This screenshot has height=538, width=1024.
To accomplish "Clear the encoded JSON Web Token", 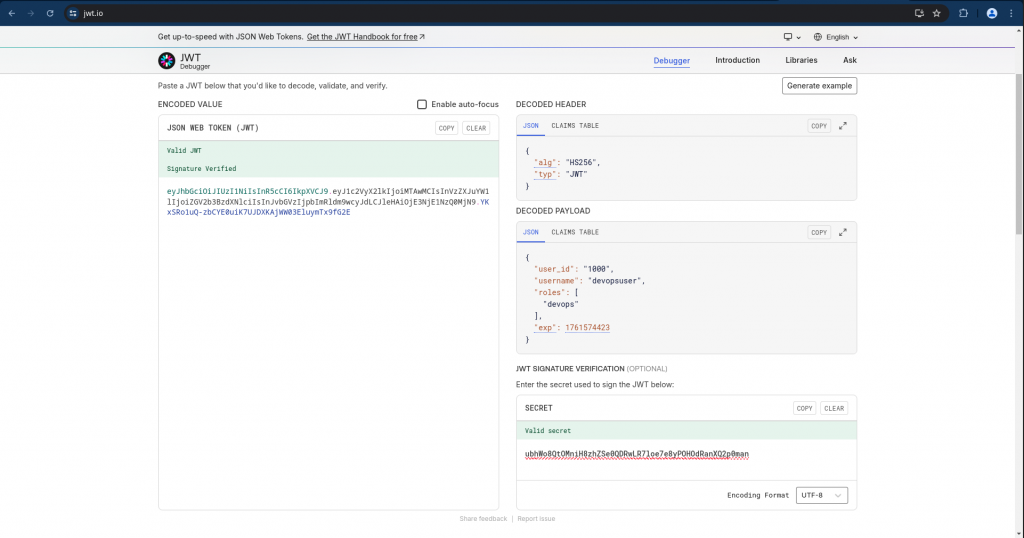I will [476, 128].
